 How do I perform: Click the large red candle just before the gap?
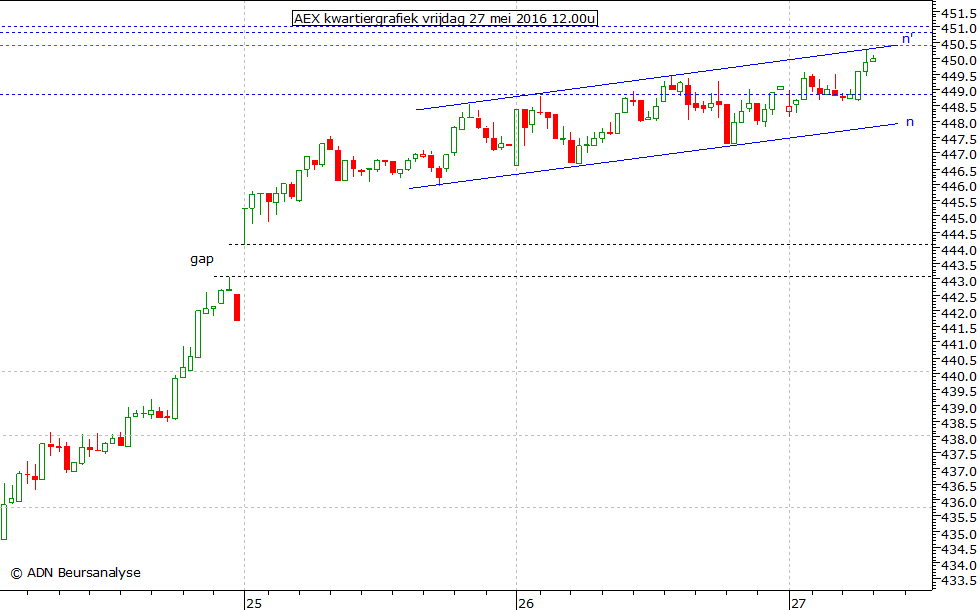point(237,307)
